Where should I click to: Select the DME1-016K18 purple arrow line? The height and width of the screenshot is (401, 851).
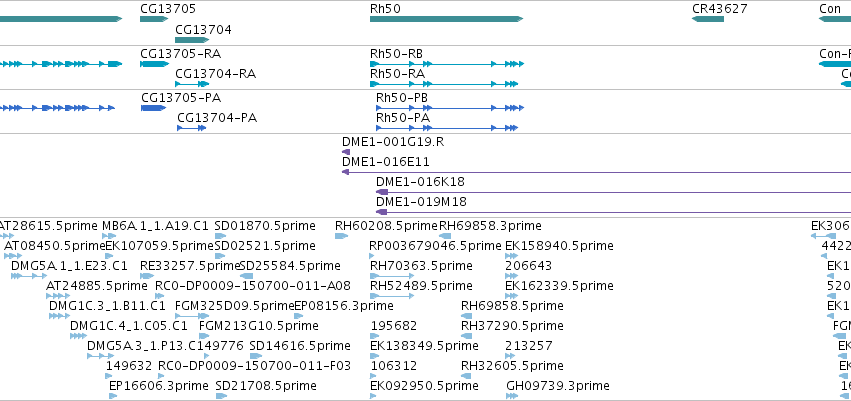click(613, 192)
